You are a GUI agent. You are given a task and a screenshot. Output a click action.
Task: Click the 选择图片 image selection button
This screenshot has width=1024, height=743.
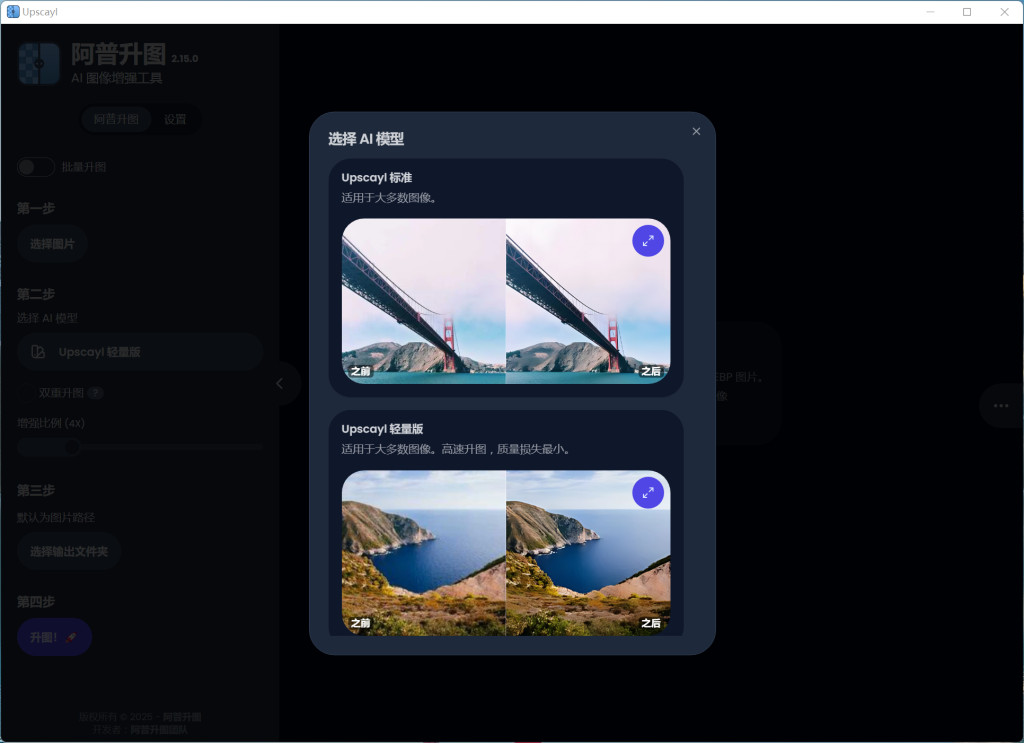(52, 243)
